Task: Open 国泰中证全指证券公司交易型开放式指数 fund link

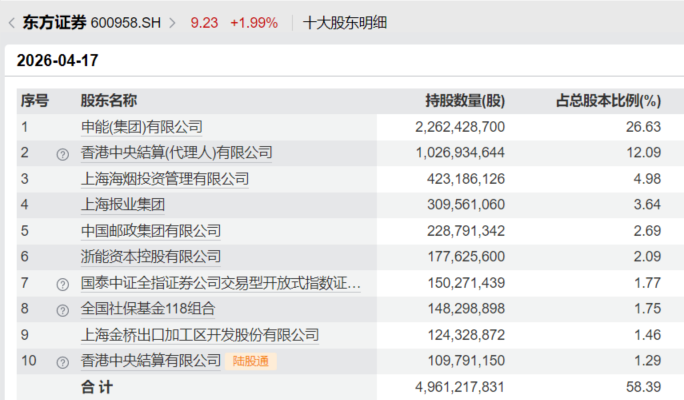Action: (221, 283)
